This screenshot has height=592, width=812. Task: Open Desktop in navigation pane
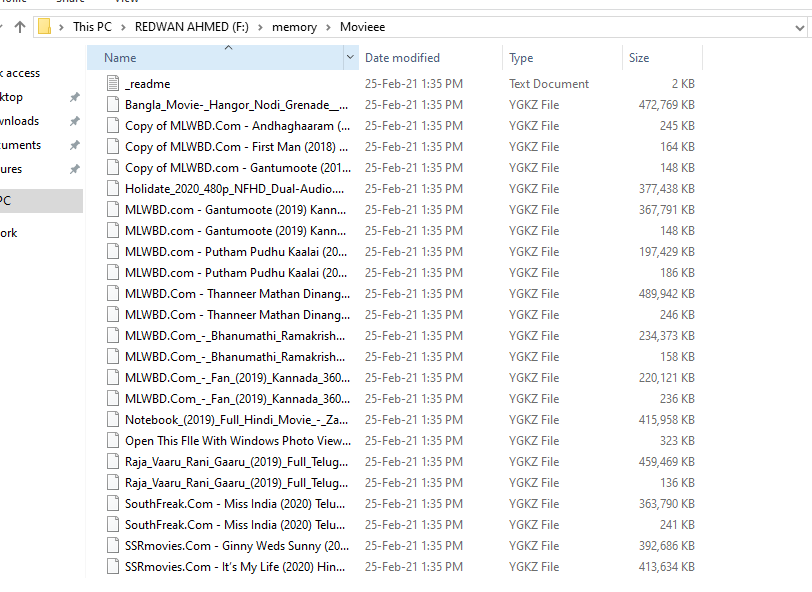click(x=11, y=97)
